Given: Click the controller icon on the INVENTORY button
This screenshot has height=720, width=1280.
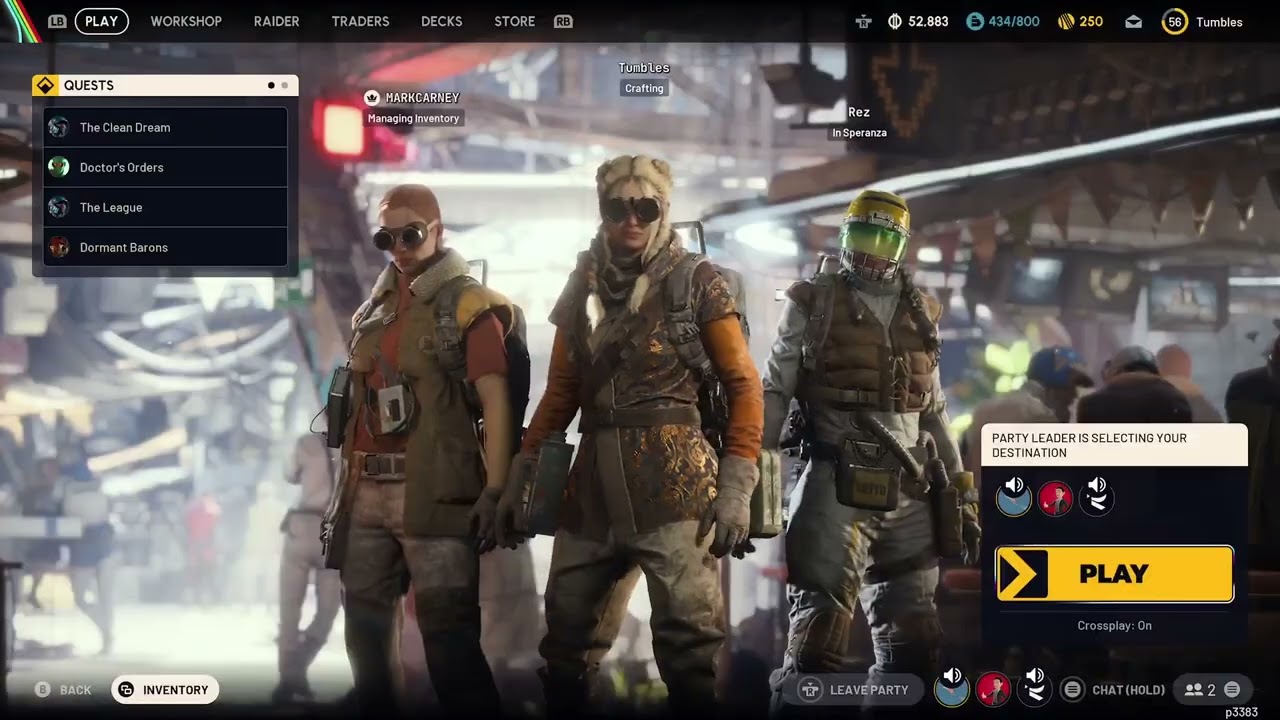Looking at the screenshot, I should click(126, 689).
